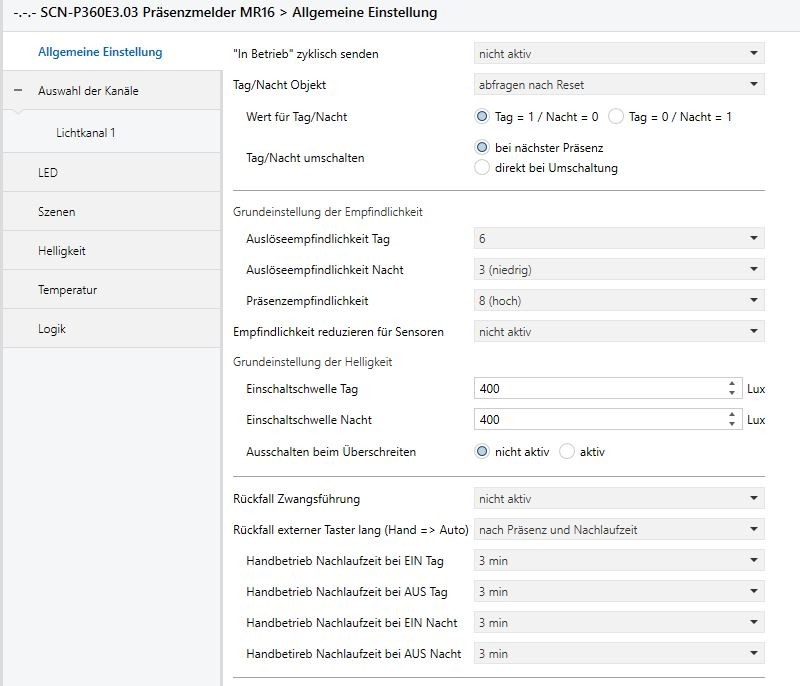
Task: Open the Logik settings page
Action: pos(52,329)
